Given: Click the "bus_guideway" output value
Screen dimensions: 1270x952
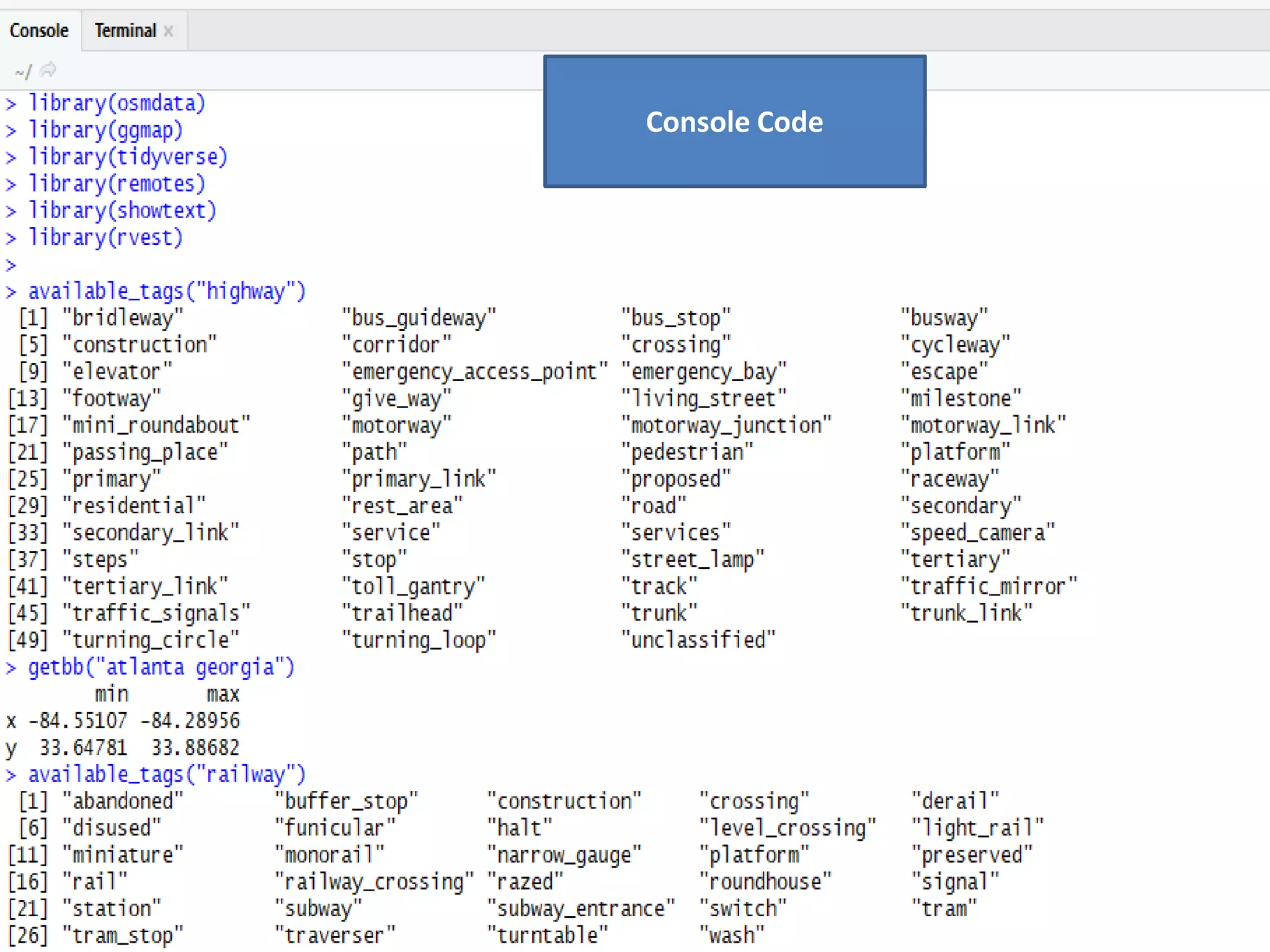Looking at the screenshot, I should click(419, 318).
